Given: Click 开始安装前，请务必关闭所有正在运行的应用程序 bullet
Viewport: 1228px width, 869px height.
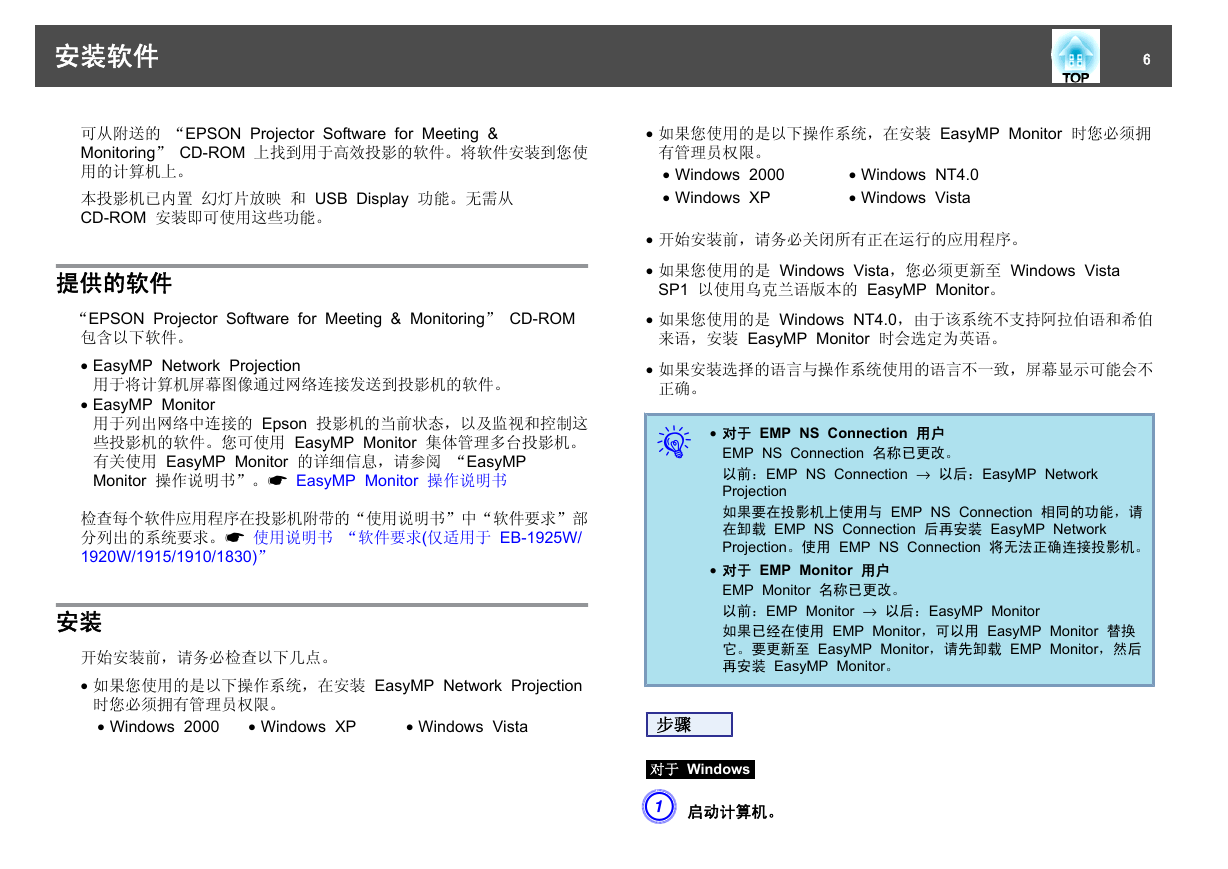Looking at the screenshot, I should tap(840, 240).
